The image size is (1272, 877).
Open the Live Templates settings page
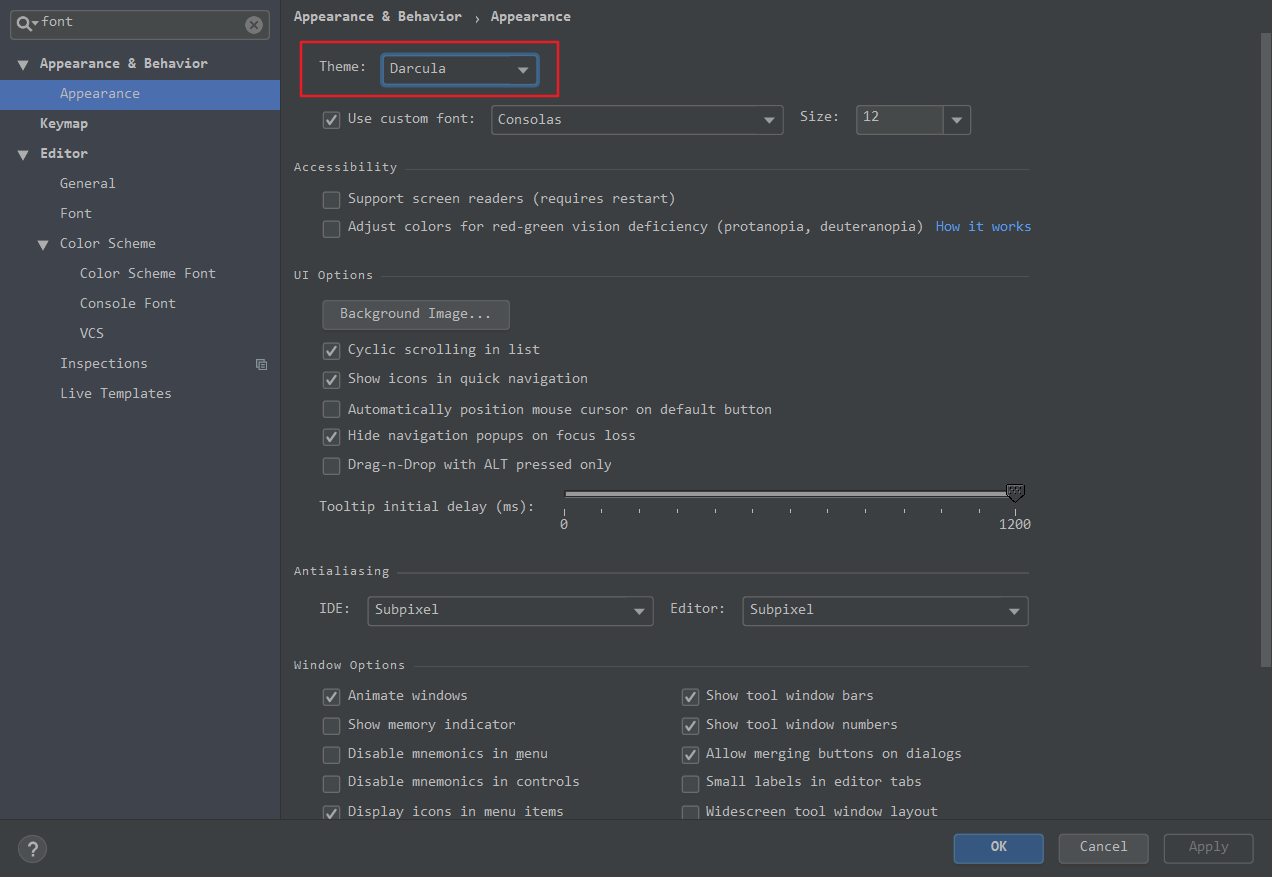pos(115,394)
